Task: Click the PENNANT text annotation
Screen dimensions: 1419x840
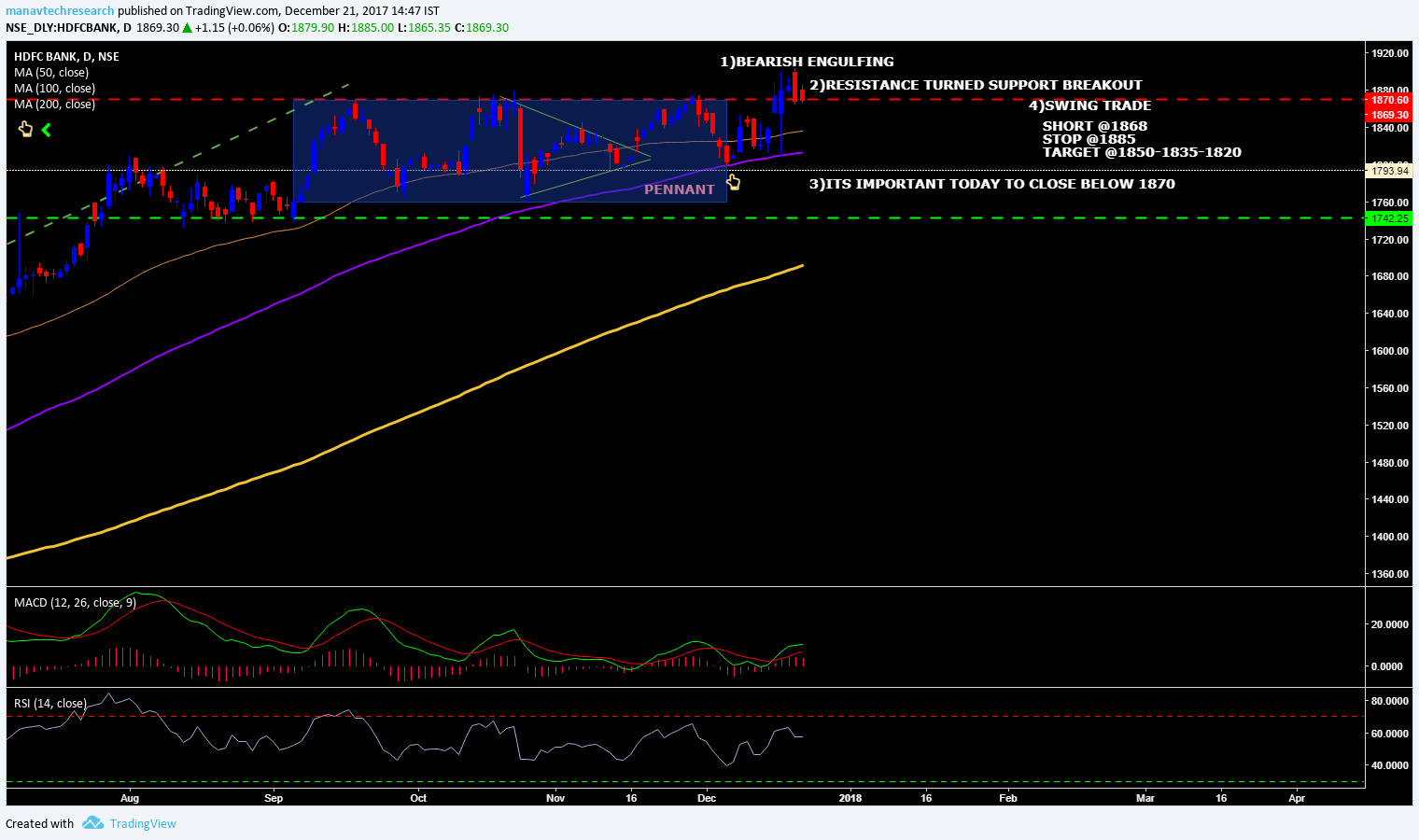Action: [679, 189]
